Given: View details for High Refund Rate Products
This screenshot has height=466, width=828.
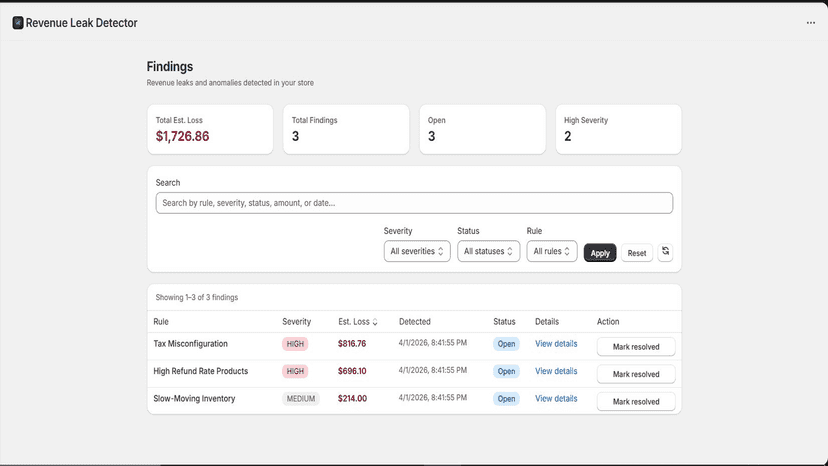Looking at the screenshot, I should 556,371.
